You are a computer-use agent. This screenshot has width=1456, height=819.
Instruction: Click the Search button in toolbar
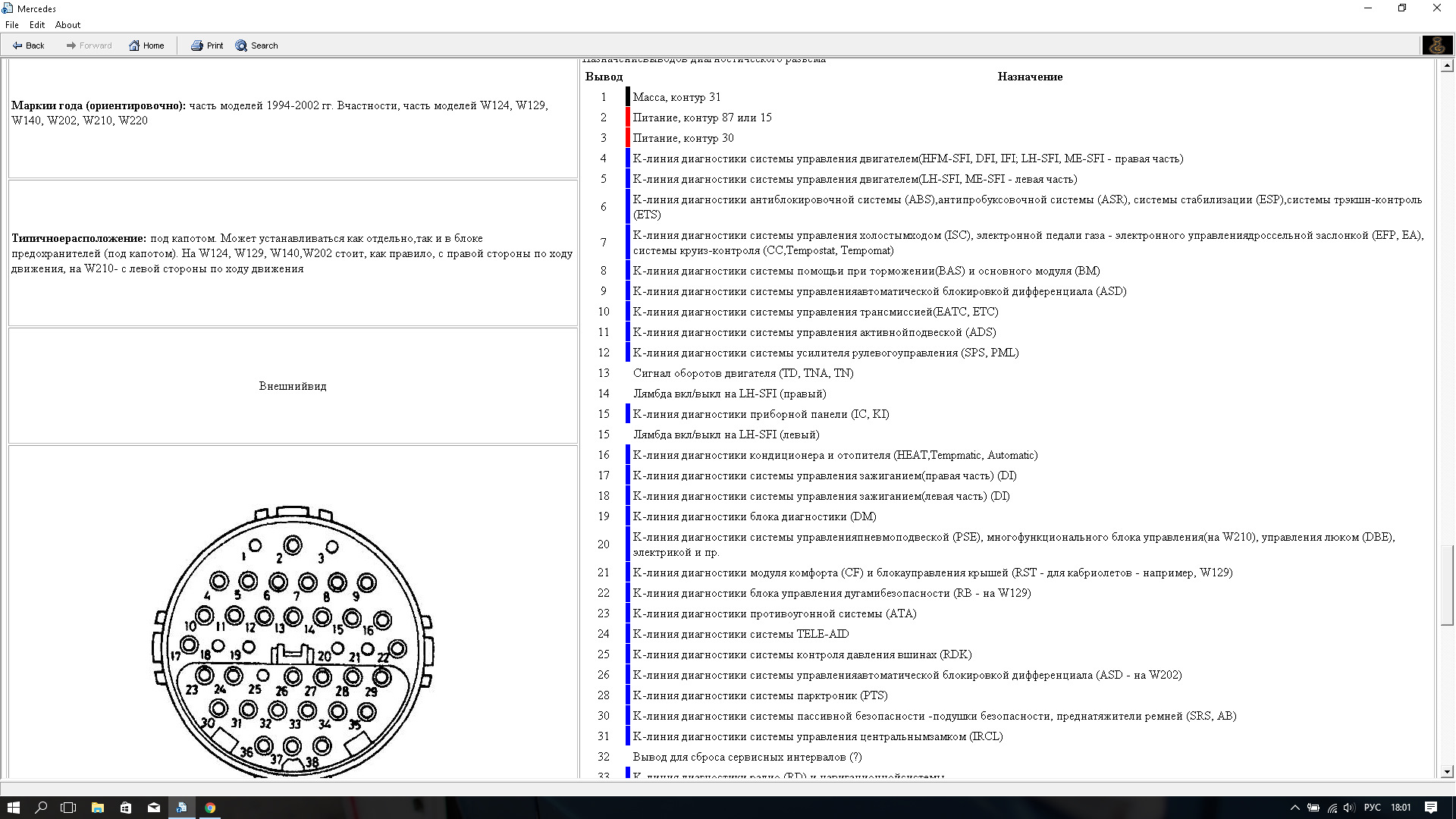coord(257,45)
